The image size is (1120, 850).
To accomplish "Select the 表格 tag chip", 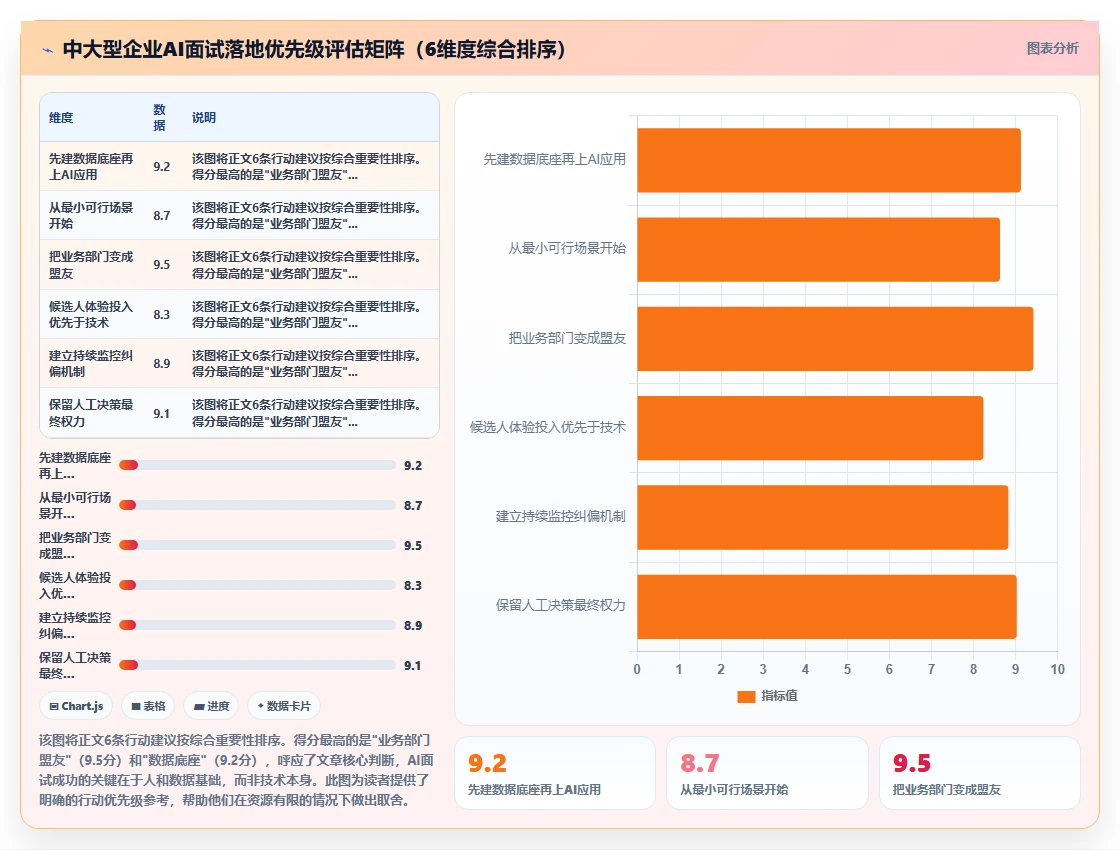I will tap(148, 706).
